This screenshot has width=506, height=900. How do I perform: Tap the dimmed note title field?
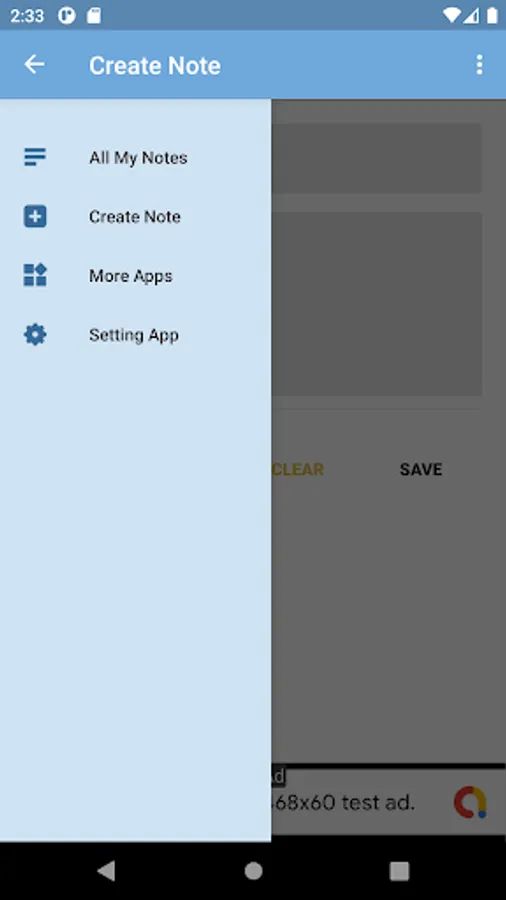click(x=376, y=158)
